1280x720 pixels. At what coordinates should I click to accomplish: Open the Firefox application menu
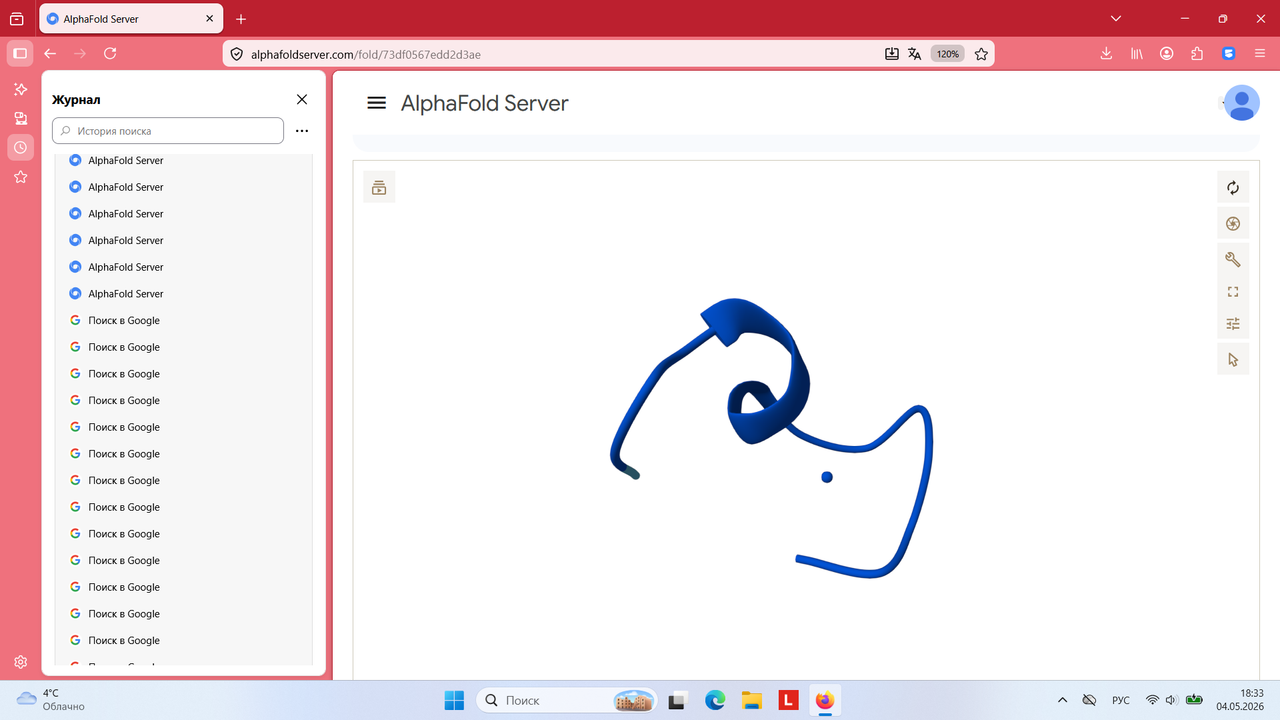1259,54
